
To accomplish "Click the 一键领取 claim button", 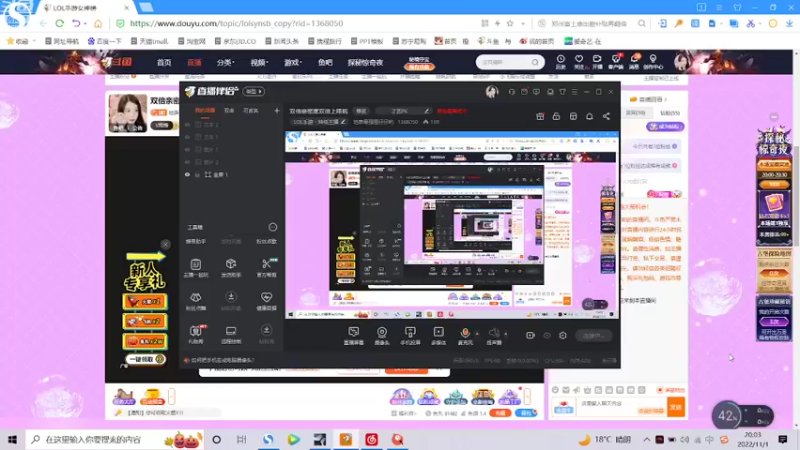I will click(145, 359).
